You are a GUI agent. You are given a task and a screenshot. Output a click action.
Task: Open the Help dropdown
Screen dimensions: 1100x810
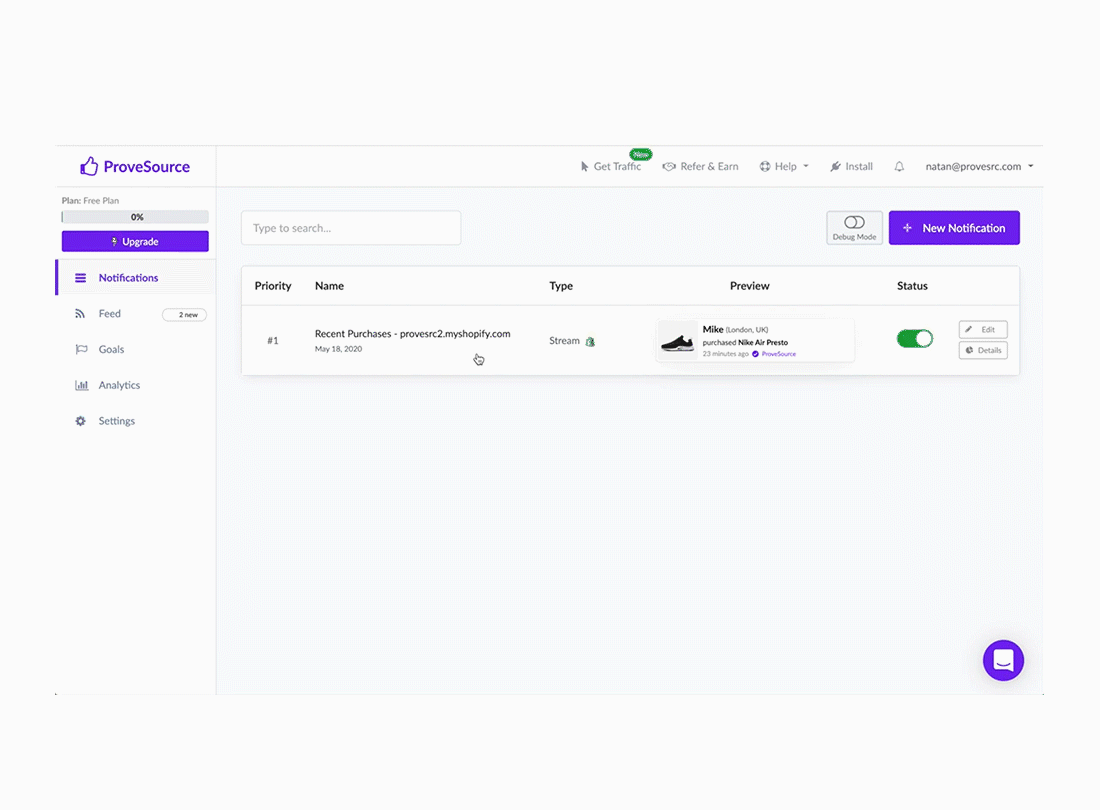pyautogui.click(x=784, y=166)
